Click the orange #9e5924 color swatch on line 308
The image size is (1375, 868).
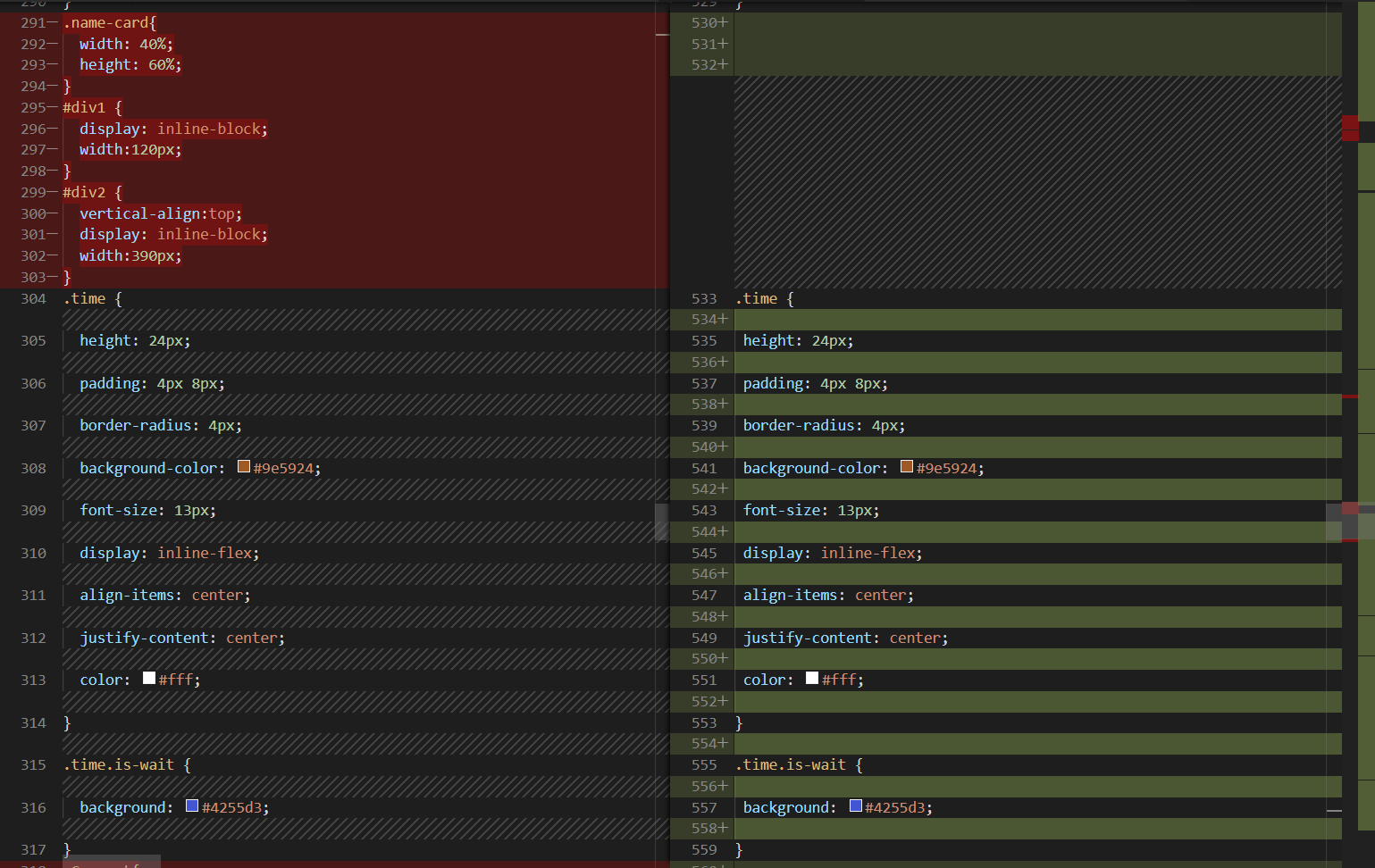coord(243,466)
